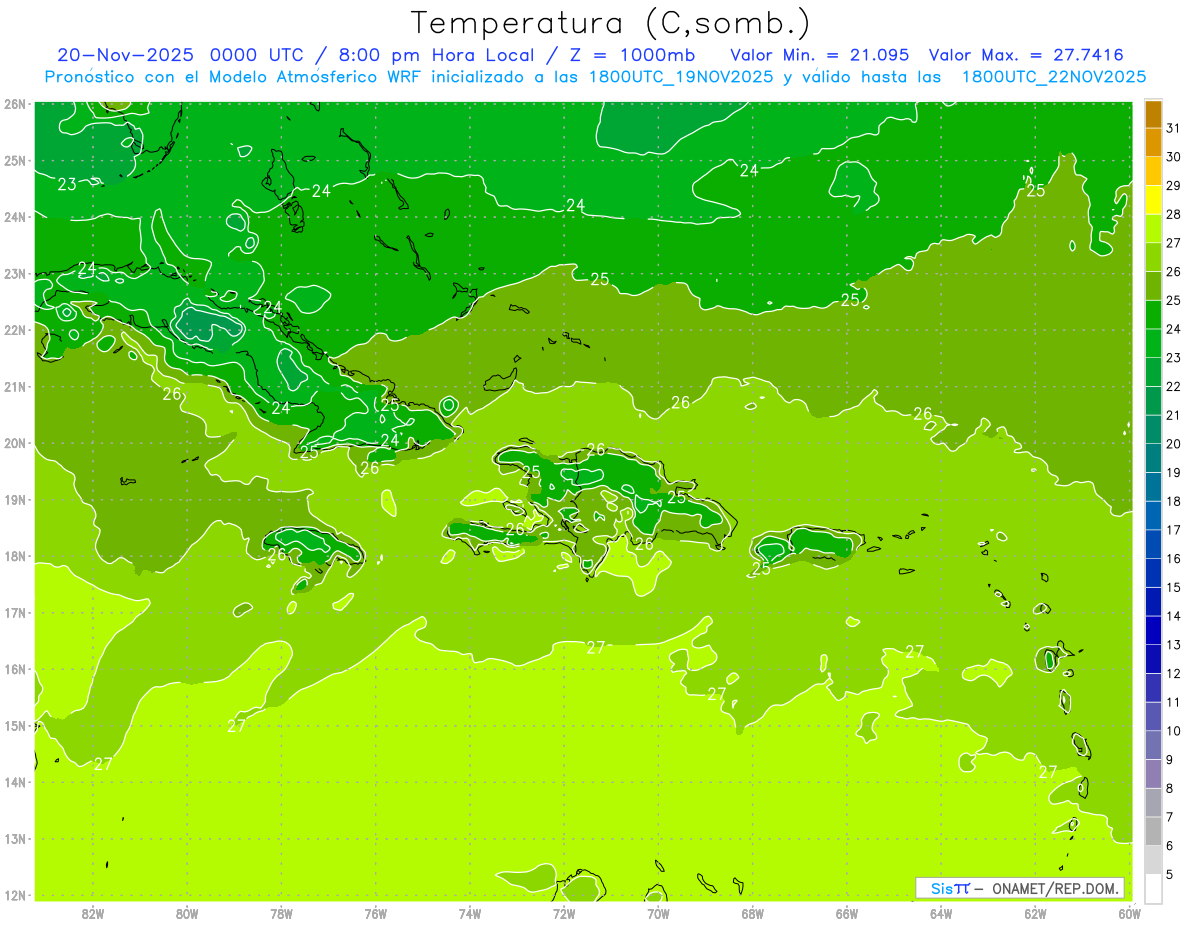Click the 'Temperatura (C,somb.)' title
Image resolution: width=1200 pixels, height=927 pixels.
click(x=610, y=22)
